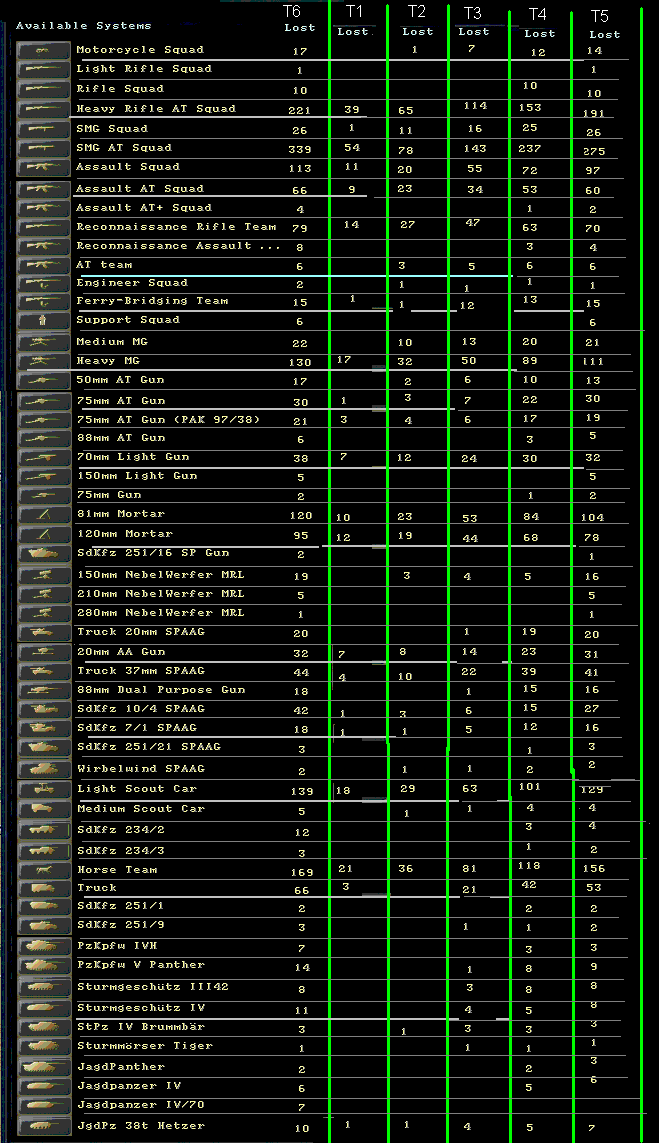Select the 75mm AT Gun (PAK 97/38) label
This screenshot has width=659, height=1143.
(x=168, y=419)
